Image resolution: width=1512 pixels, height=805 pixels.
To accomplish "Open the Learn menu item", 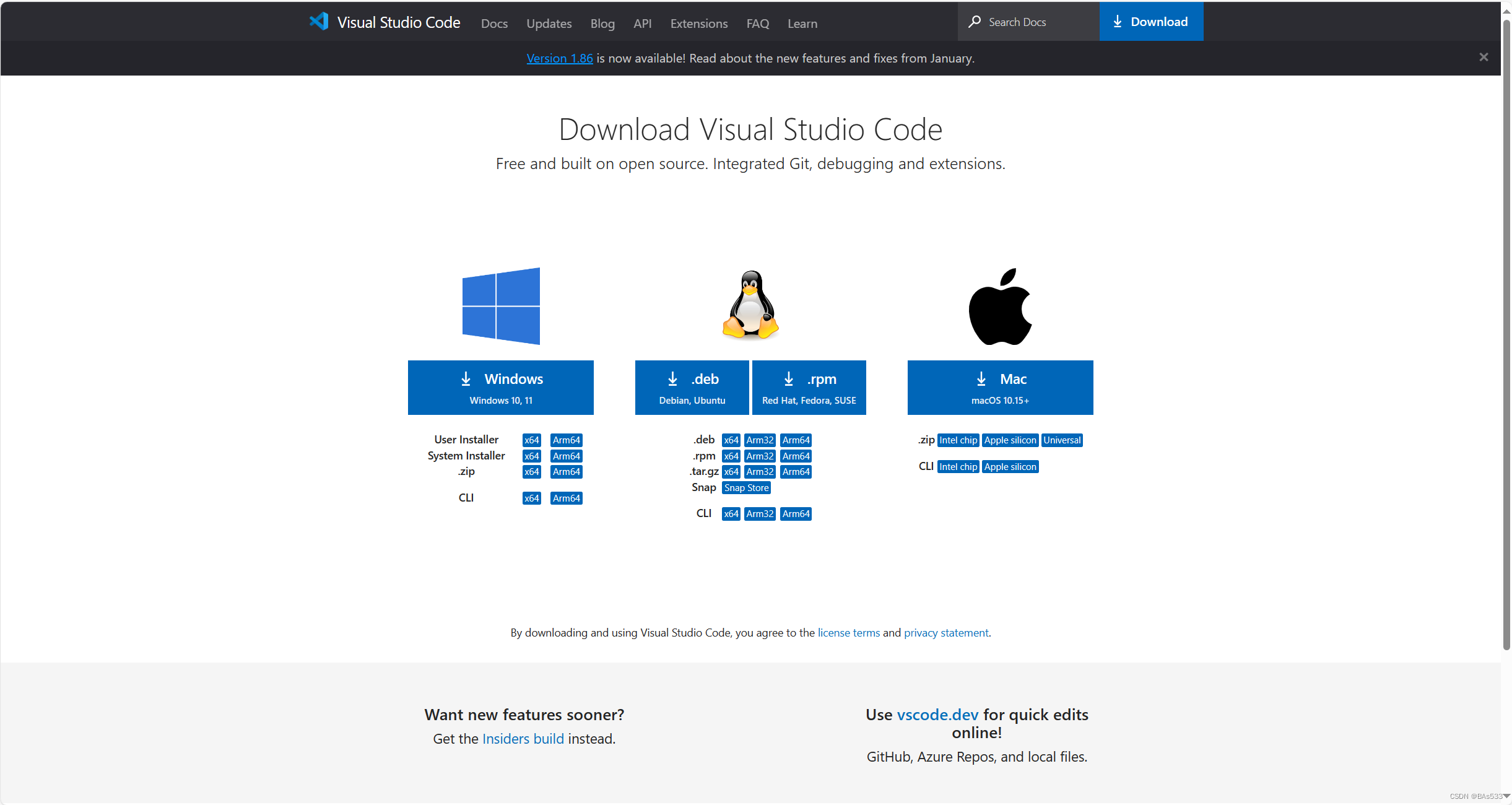I will tap(802, 24).
